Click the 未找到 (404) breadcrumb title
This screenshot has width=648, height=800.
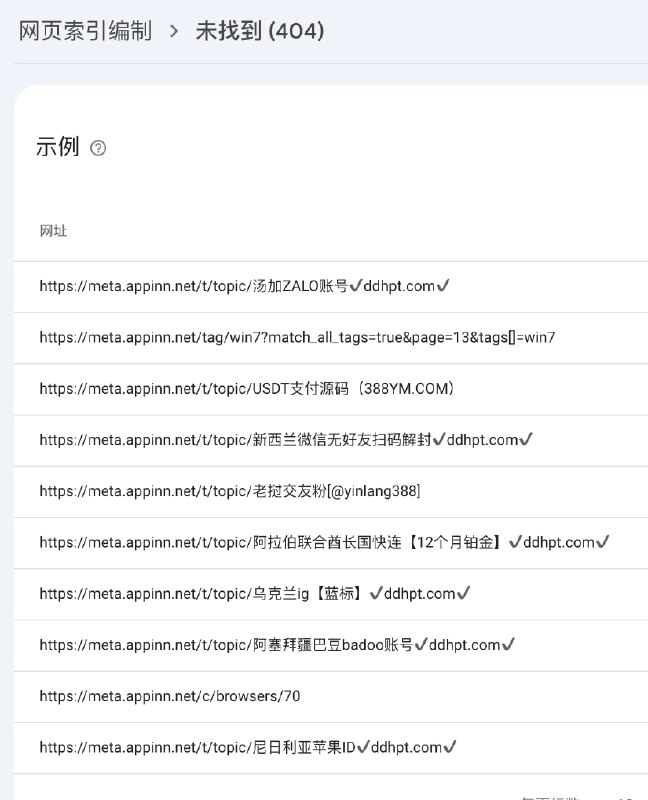tap(260, 31)
